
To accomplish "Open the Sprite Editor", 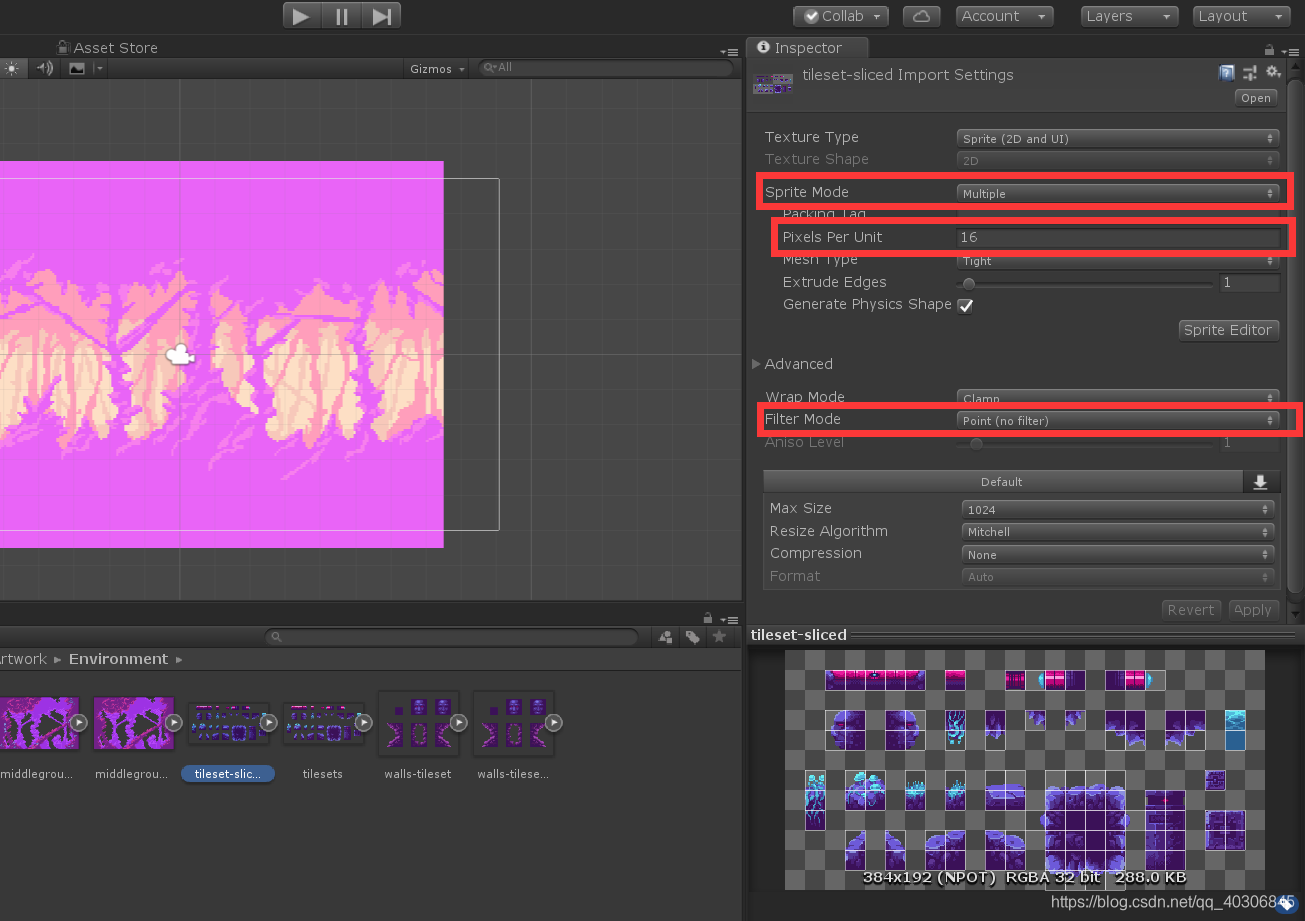I will [x=1228, y=330].
